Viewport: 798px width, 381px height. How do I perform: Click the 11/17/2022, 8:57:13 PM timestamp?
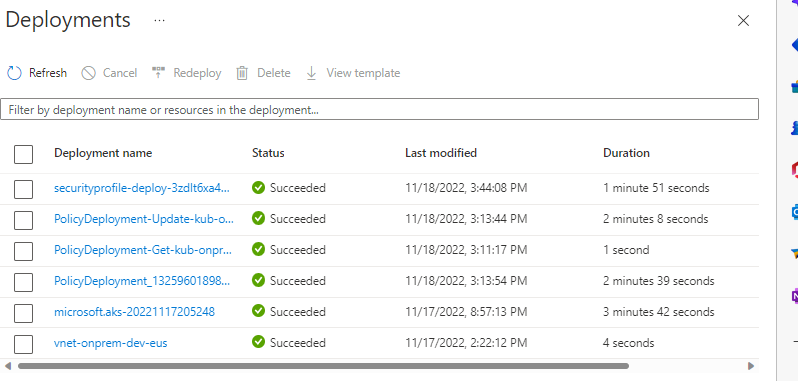[x=466, y=312]
